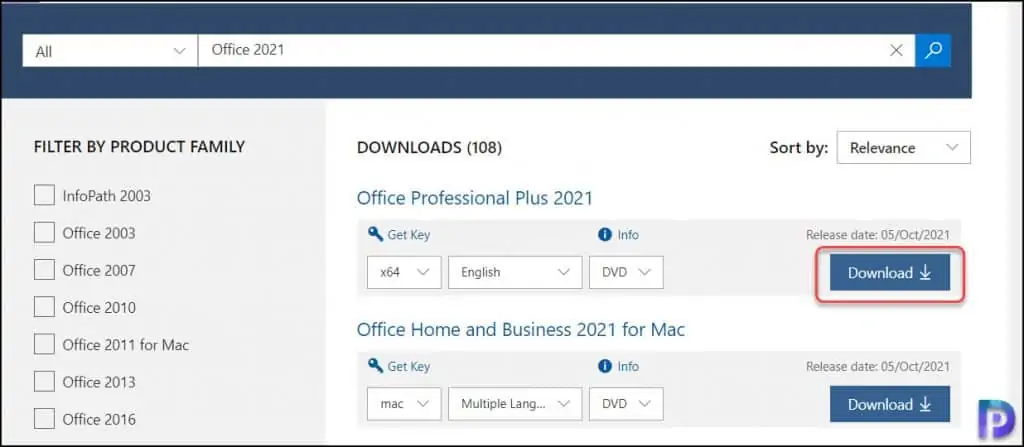
Task: Open the All category dropdown
Action: (110, 51)
